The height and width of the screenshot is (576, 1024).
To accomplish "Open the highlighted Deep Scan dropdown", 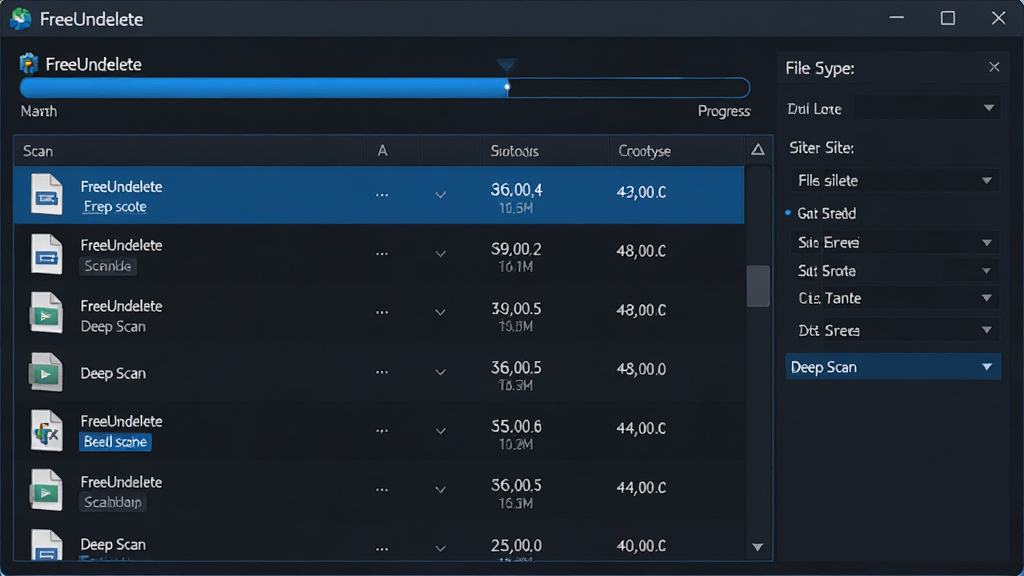I will [893, 367].
